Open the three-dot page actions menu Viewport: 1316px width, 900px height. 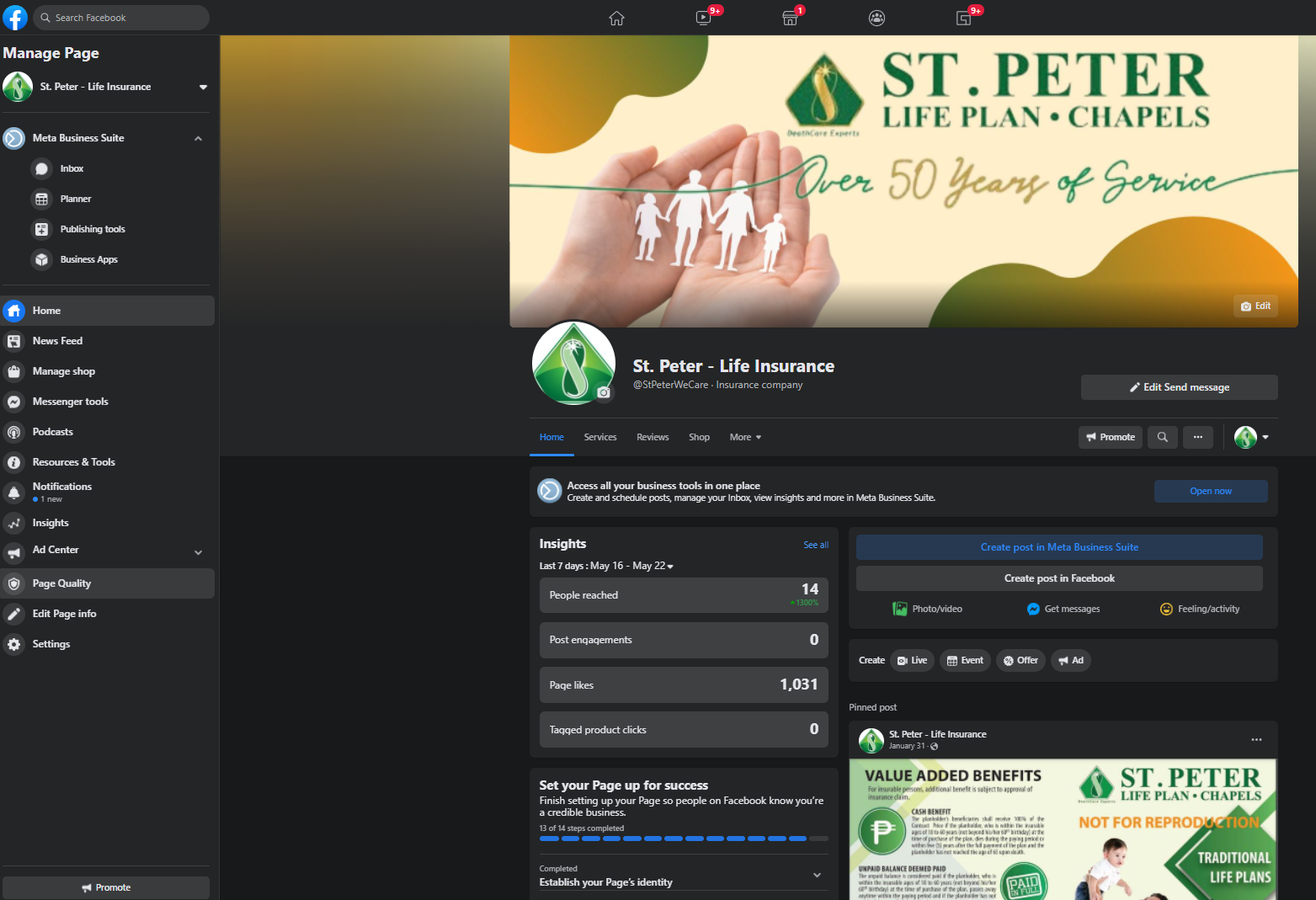click(1198, 437)
